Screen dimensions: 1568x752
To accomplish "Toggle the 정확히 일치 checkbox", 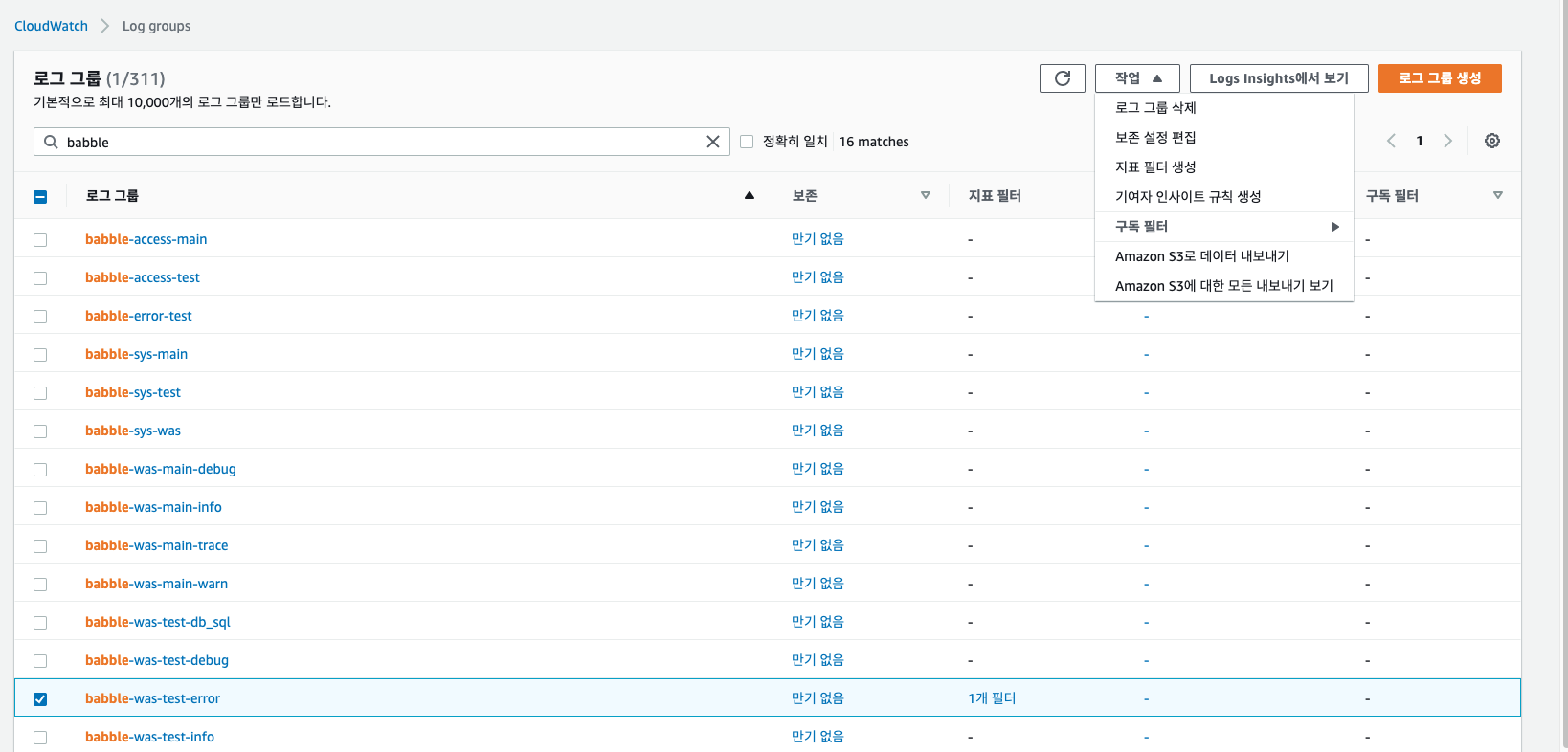I will 747,142.
